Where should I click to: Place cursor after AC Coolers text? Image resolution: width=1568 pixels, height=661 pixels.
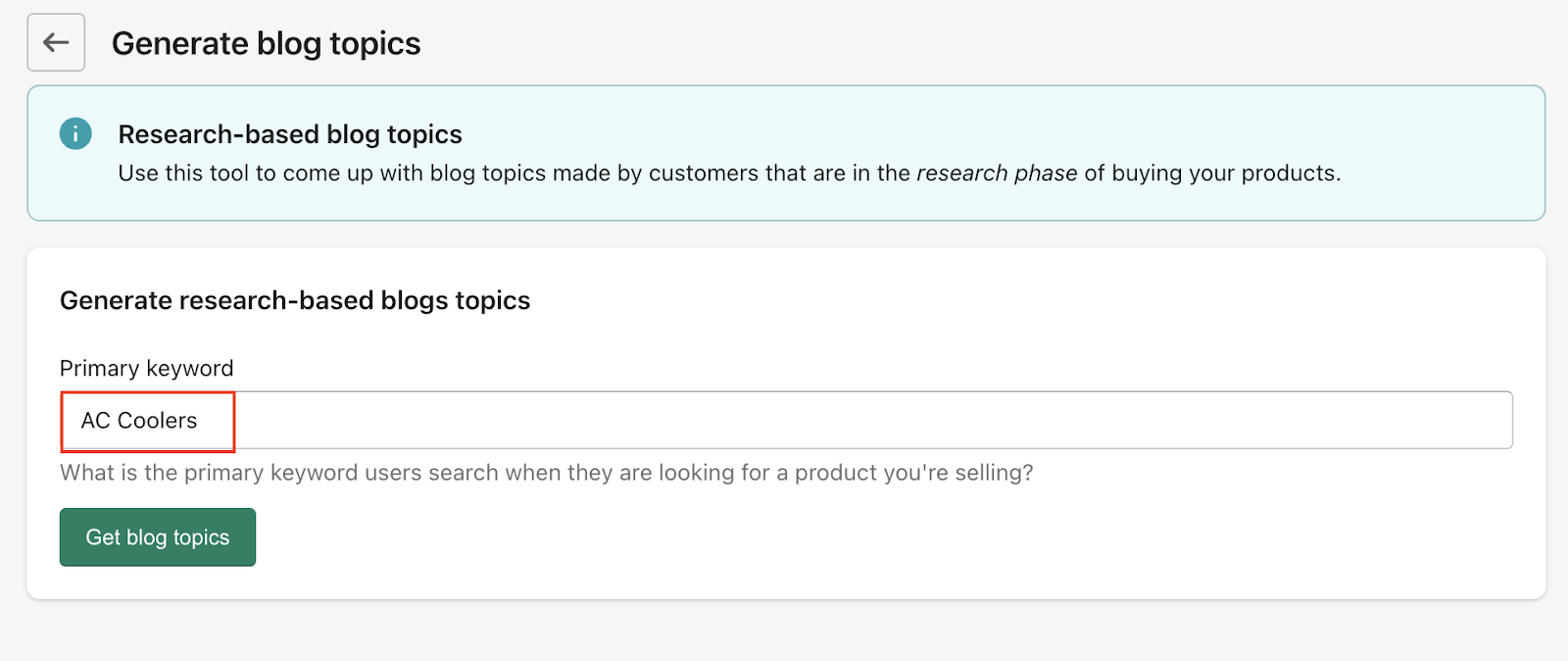[x=199, y=421]
